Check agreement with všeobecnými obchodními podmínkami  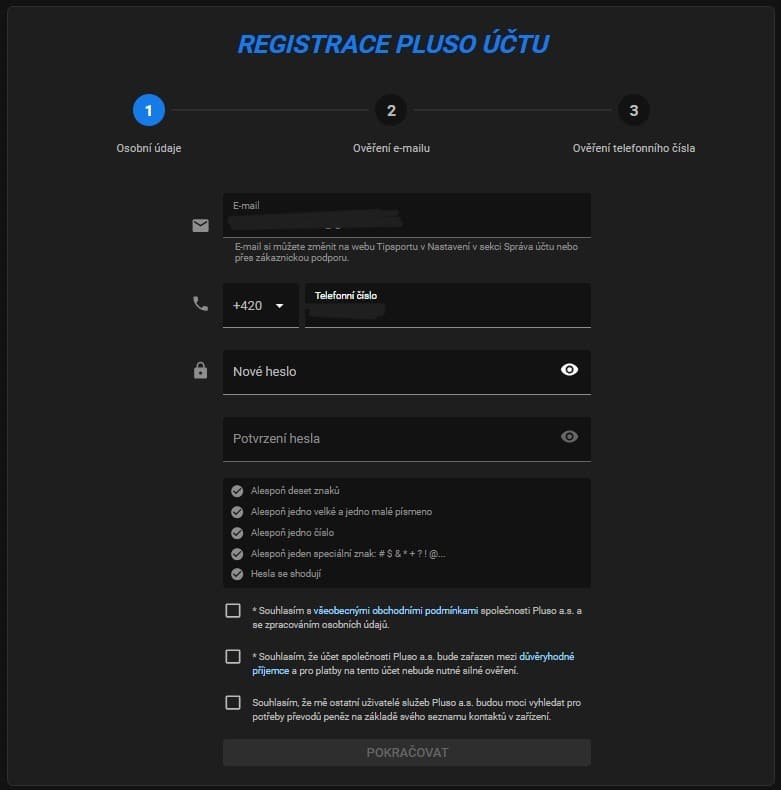(x=233, y=611)
